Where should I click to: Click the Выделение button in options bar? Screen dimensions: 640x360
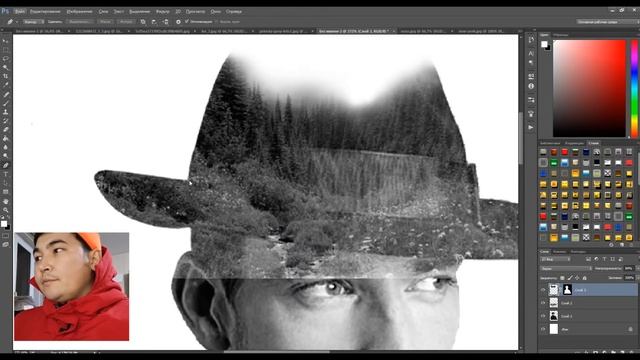coord(80,22)
